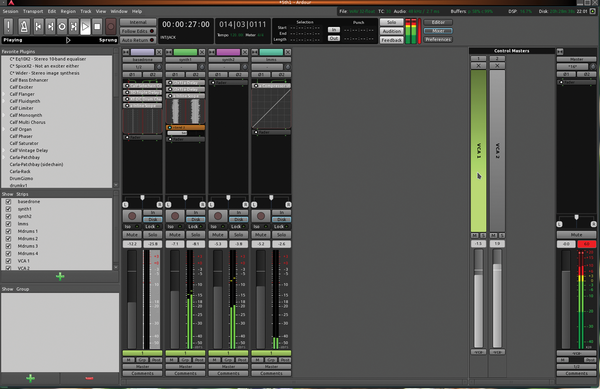Open the Post meter point on basedrone strip

point(156,360)
